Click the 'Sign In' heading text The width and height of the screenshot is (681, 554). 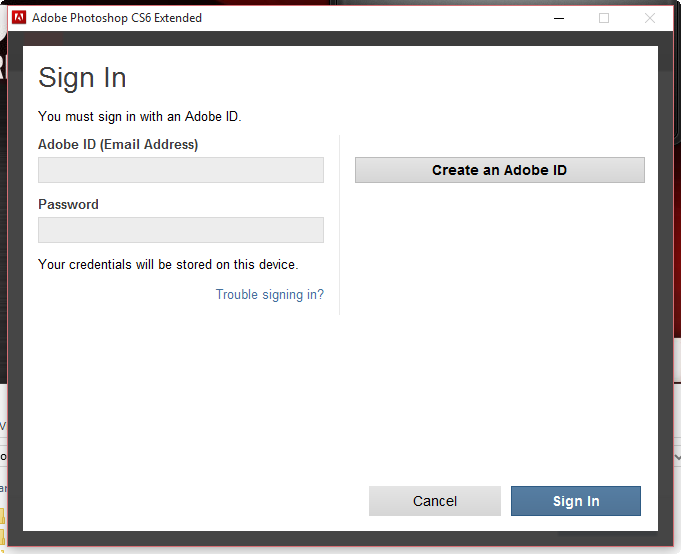(83, 78)
